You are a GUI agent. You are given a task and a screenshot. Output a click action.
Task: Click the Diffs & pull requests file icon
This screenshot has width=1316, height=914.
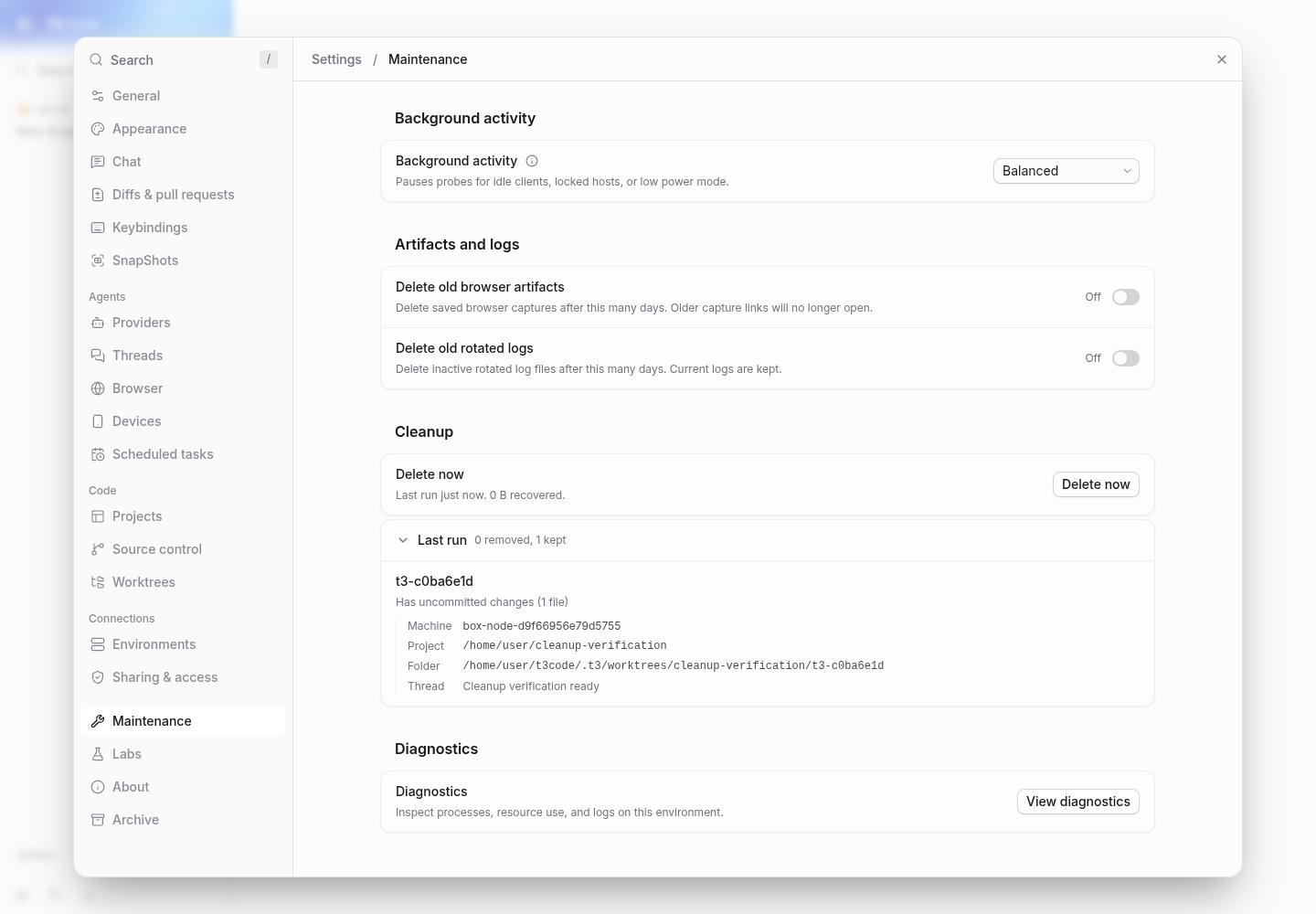click(98, 195)
